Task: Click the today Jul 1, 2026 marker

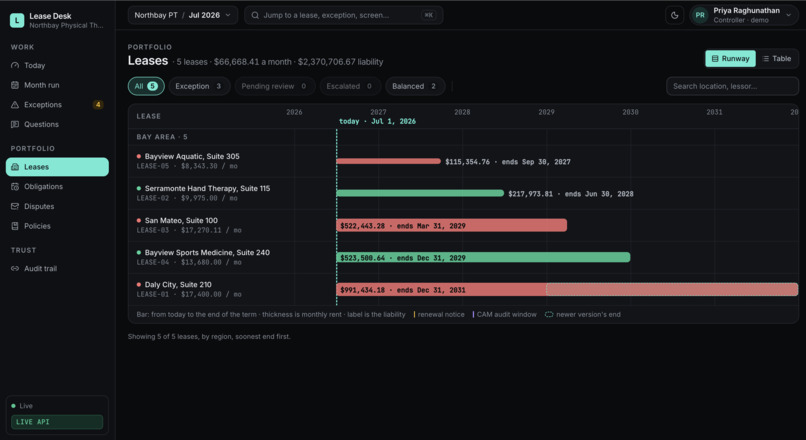Action: [377, 121]
